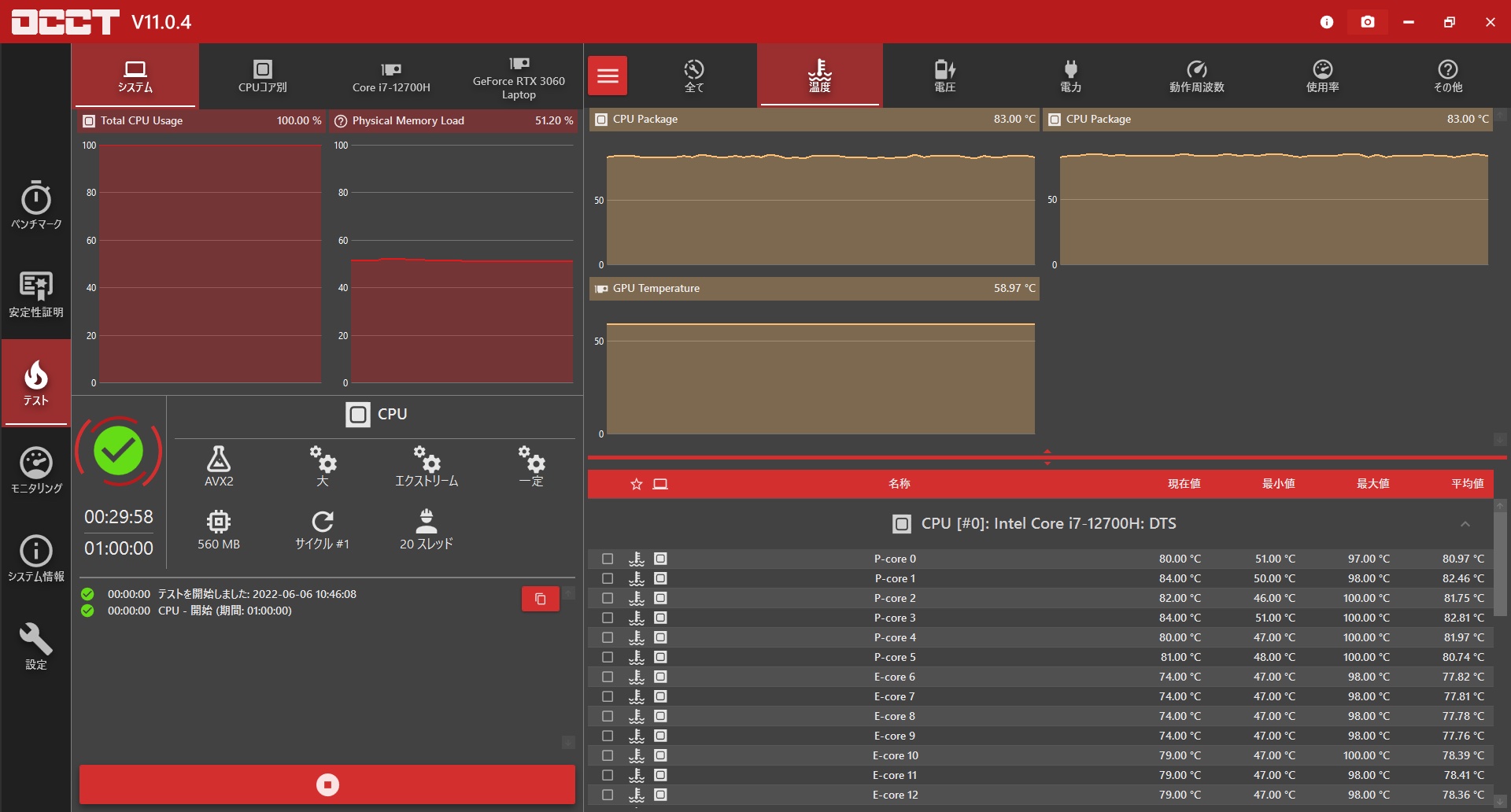The image size is (1511, 812).
Task: Switch to the 電力 power tab
Action: click(1071, 76)
